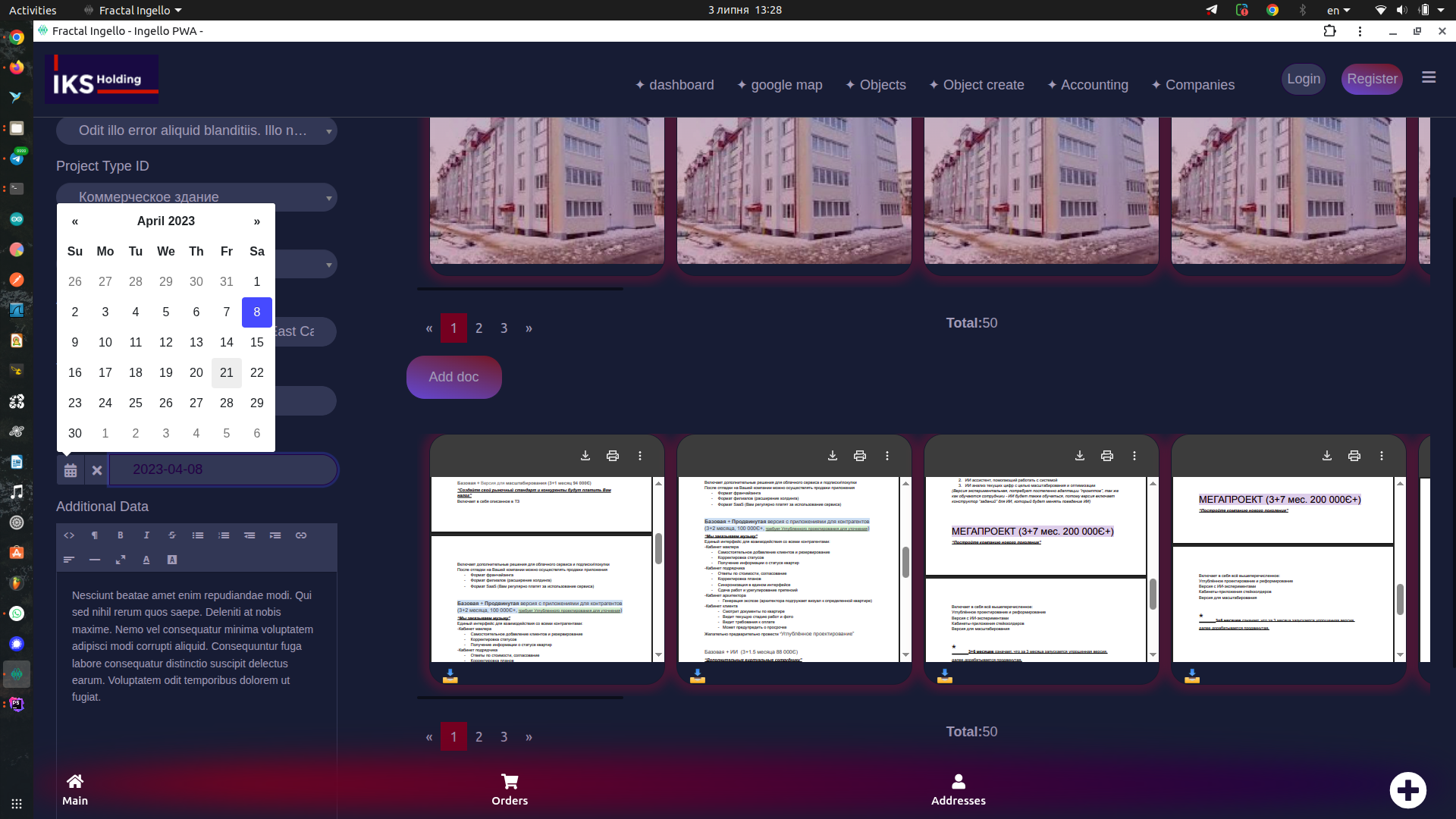Click the date field showing 2023-04-08

click(224, 470)
